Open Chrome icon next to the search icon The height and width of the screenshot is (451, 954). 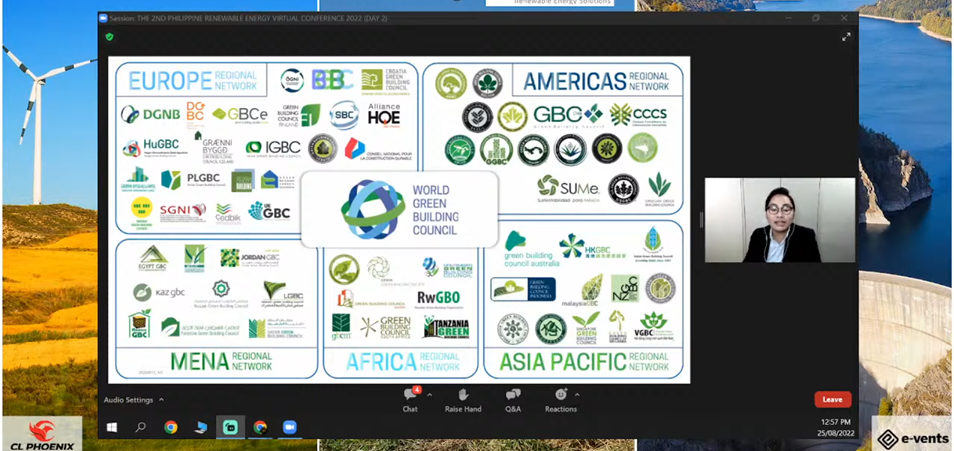[170, 427]
